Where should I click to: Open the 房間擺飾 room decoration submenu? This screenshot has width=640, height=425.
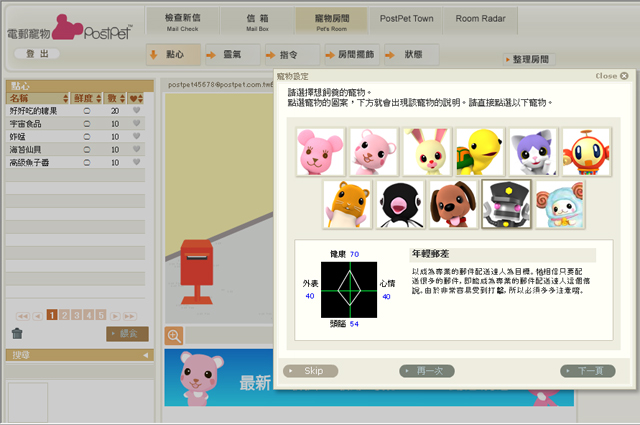[x=352, y=55]
